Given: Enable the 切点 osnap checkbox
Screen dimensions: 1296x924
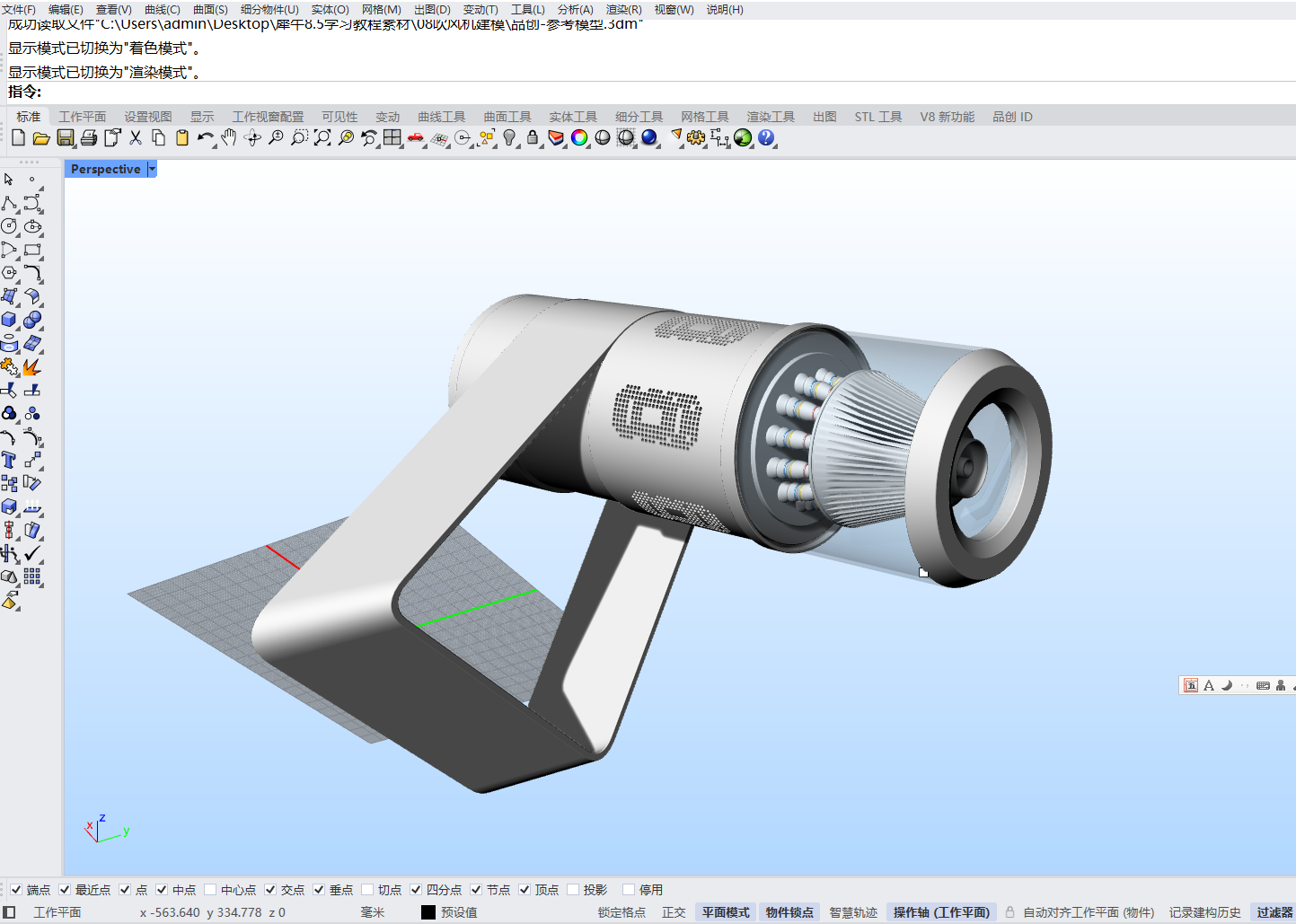Looking at the screenshot, I should 367,890.
